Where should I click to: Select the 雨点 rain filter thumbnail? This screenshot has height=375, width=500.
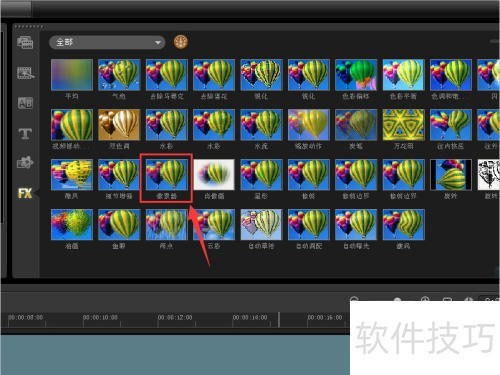[x=167, y=225]
